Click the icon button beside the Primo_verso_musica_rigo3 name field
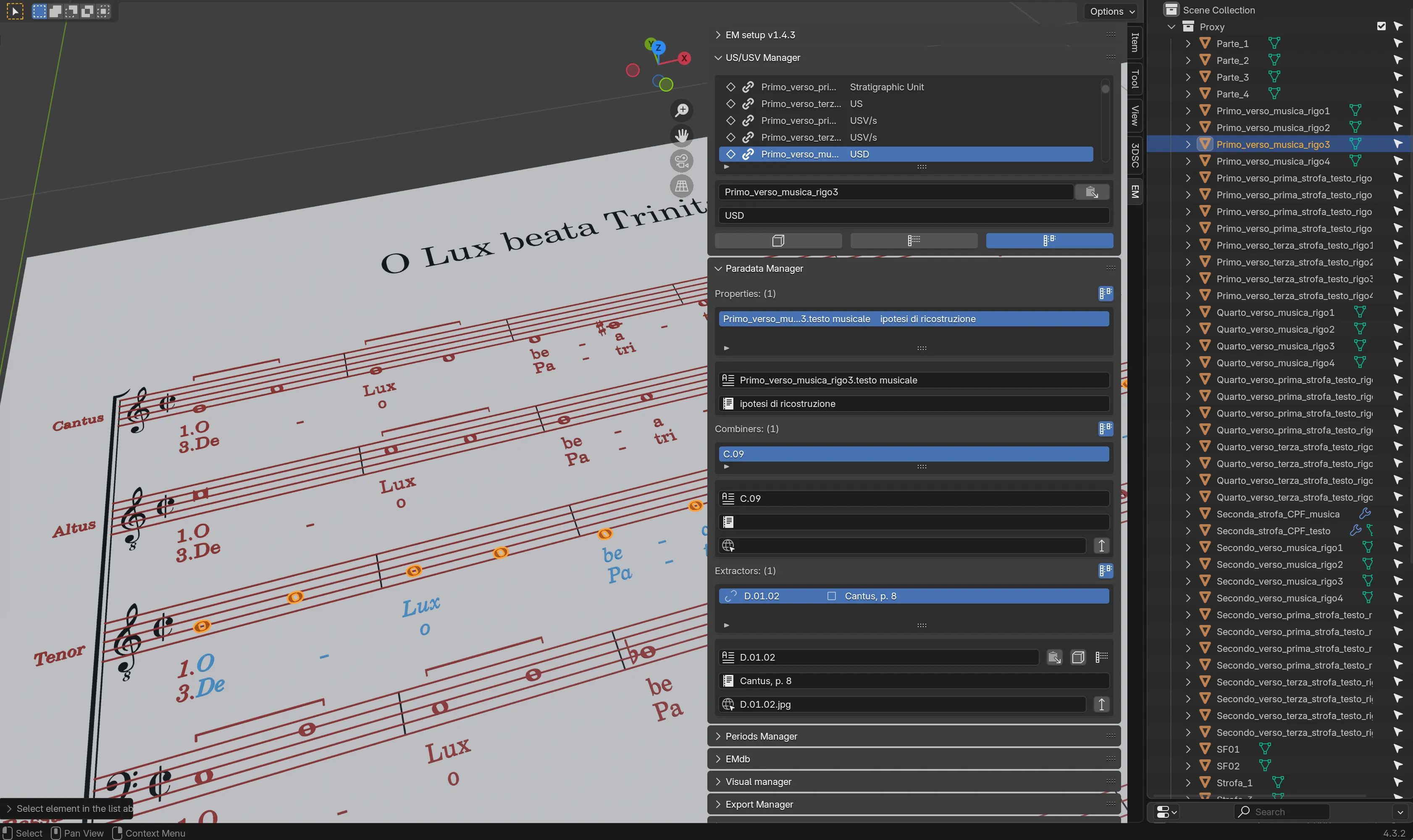The height and width of the screenshot is (840, 1413). (1091, 192)
